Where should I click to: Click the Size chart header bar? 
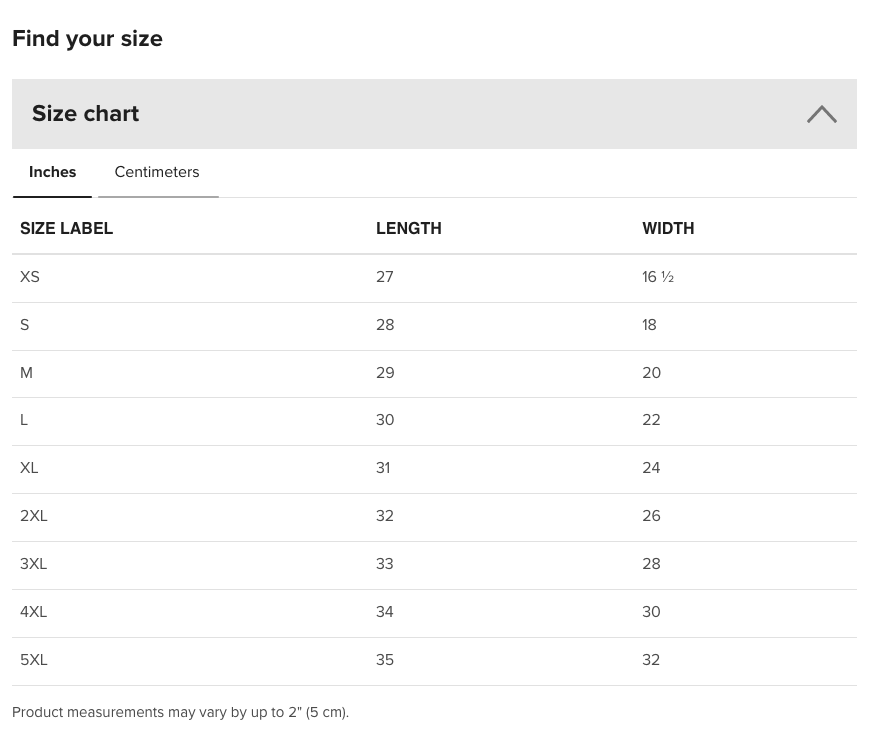point(434,114)
